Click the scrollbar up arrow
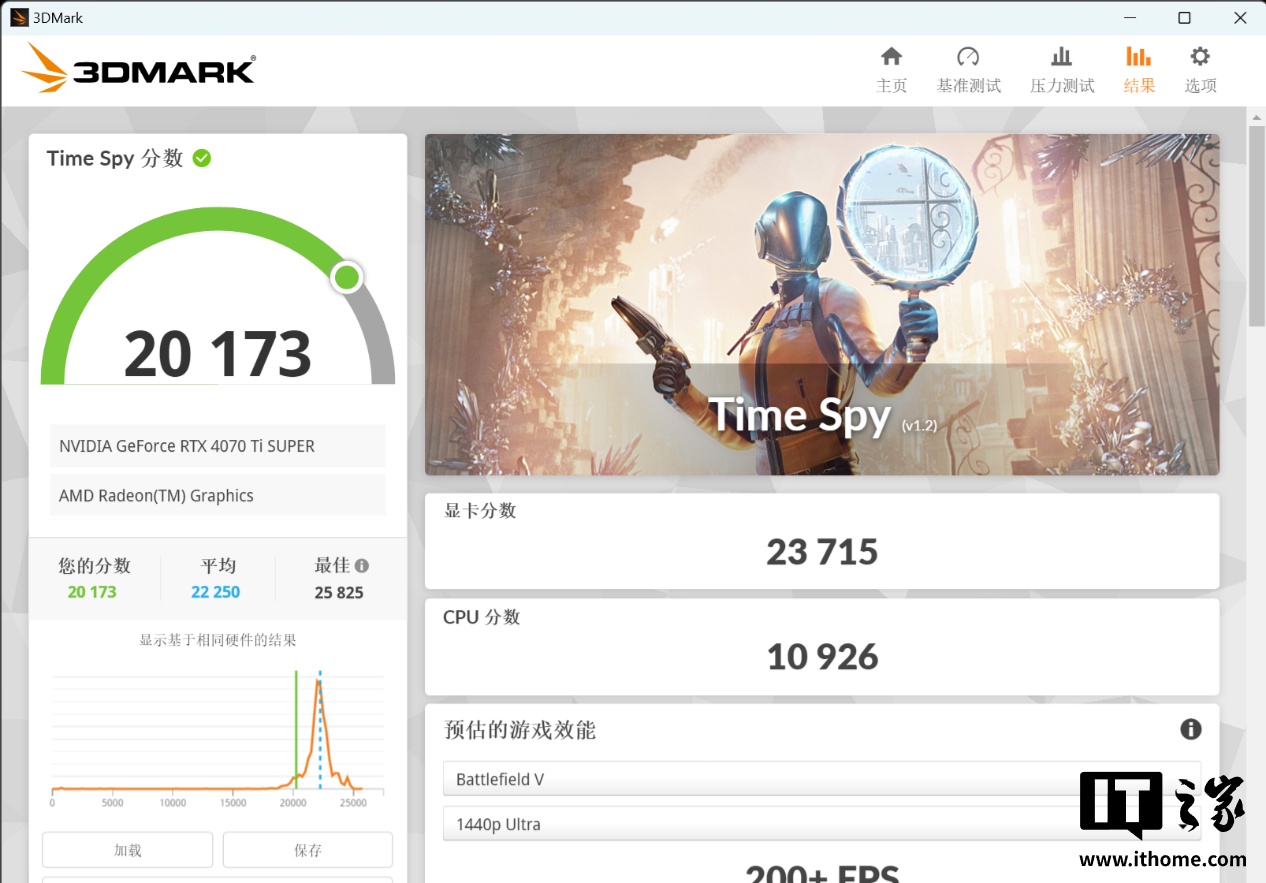Image resolution: width=1266 pixels, height=883 pixels. click(1257, 118)
